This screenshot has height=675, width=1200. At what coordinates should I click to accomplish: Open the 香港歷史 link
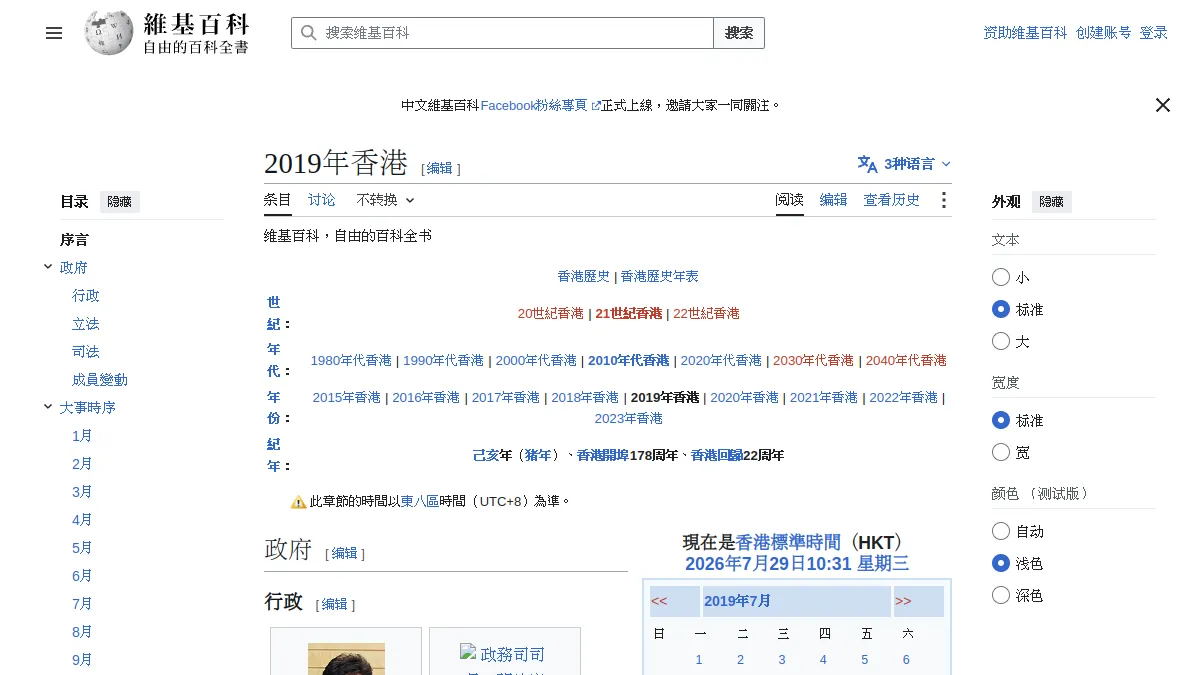[x=584, y=276]
